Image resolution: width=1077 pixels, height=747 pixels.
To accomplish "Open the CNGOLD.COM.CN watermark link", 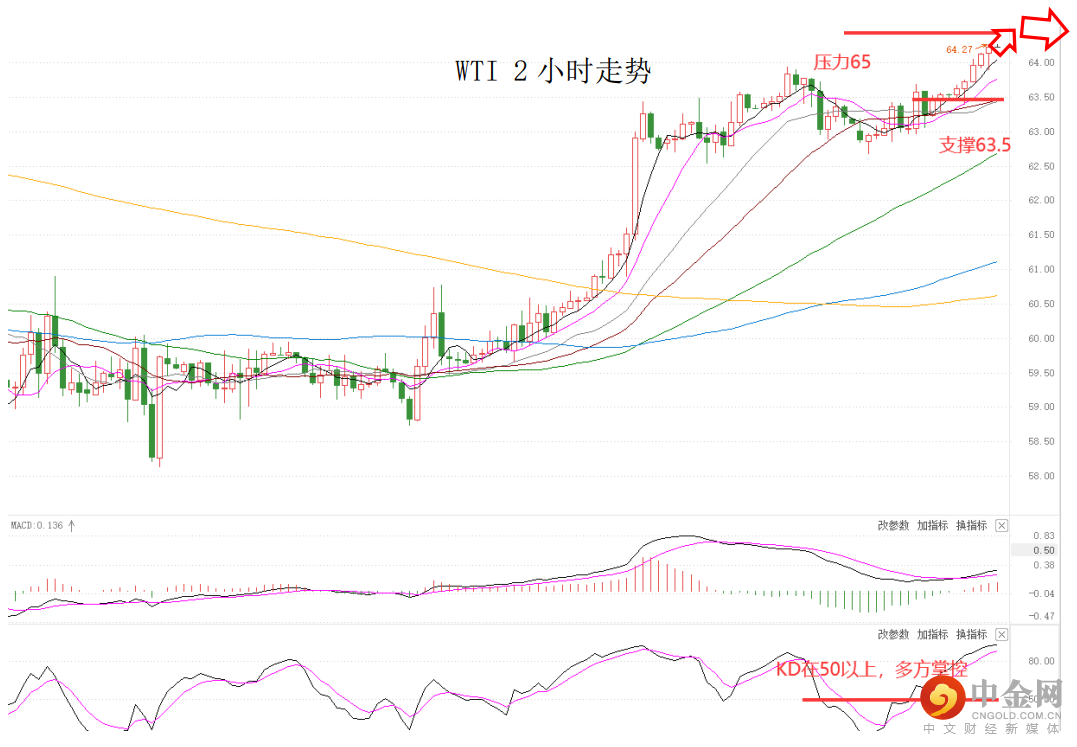I will point(1016,715).
